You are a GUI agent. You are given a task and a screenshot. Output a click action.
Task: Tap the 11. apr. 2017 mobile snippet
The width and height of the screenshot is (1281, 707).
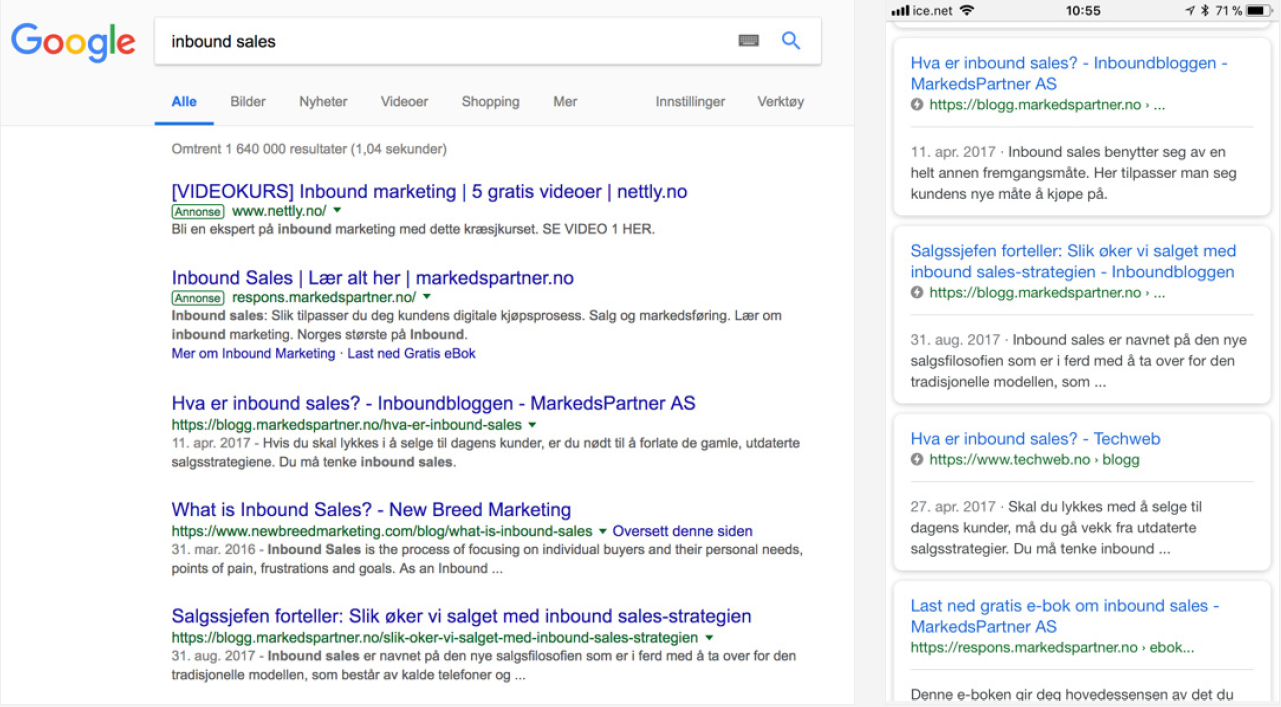(1074, 173)
